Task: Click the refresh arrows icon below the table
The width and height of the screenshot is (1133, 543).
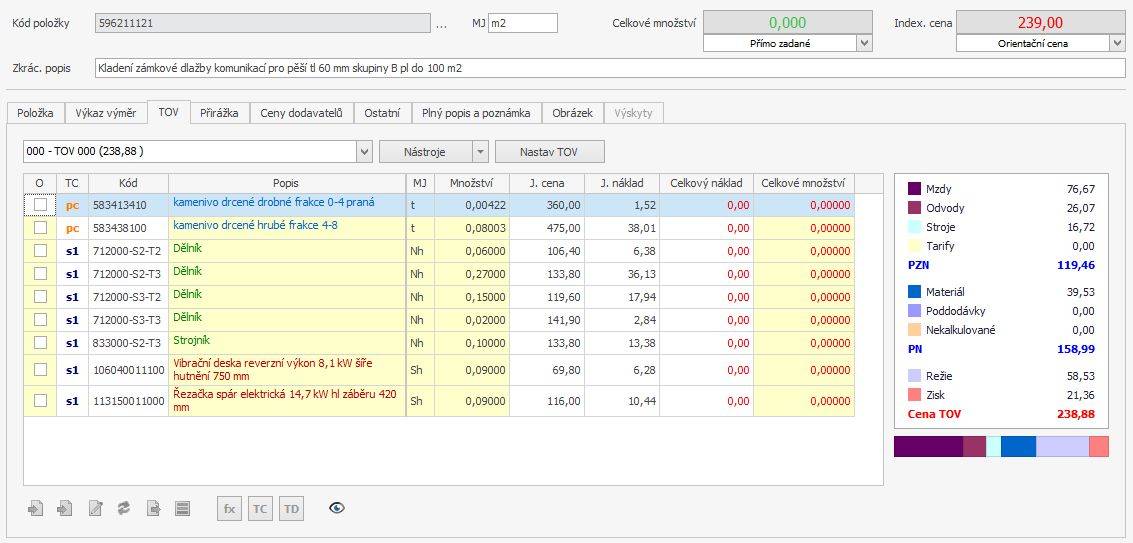Action: pyautogui.click(x=124, y=508)
